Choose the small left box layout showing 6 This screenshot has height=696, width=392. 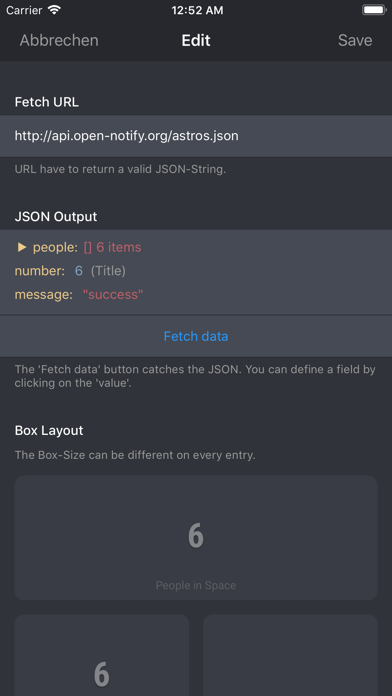tap(102, 655)
